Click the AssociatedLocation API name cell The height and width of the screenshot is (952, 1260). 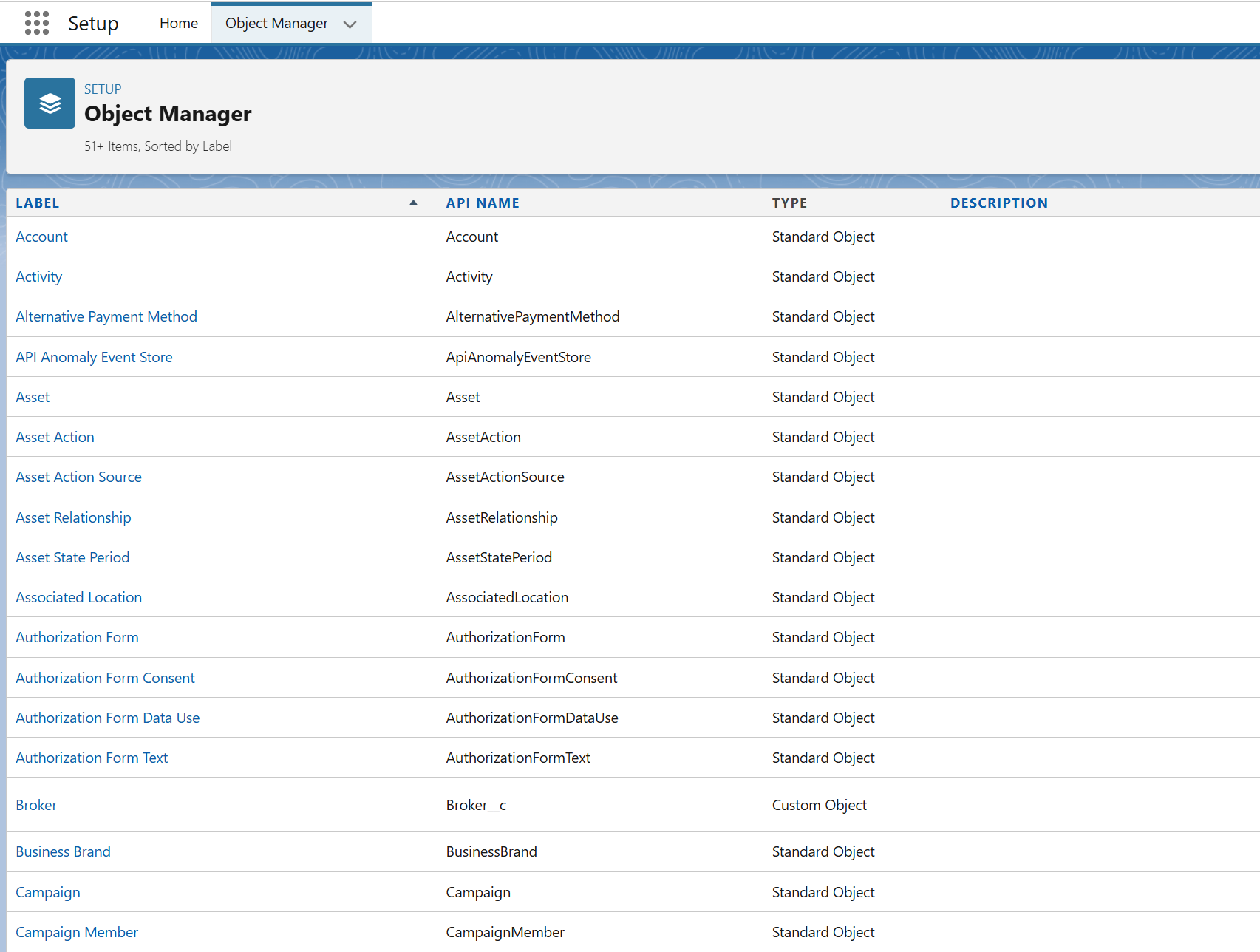[507, 597]
